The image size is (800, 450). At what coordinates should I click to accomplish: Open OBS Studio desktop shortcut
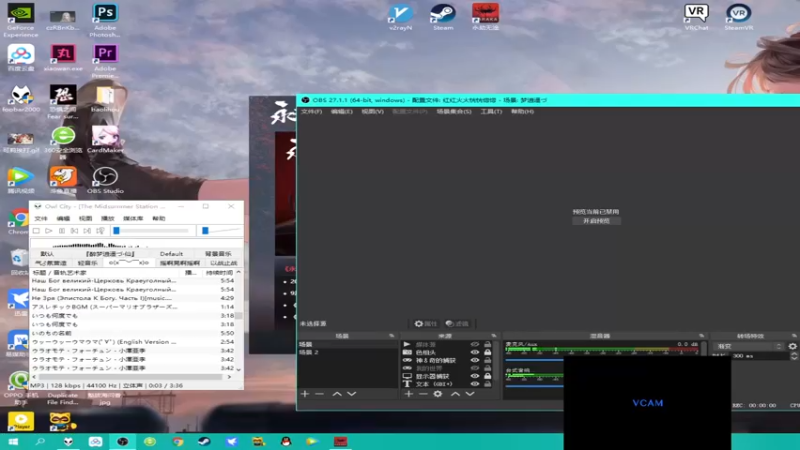[x=105, y=180]
